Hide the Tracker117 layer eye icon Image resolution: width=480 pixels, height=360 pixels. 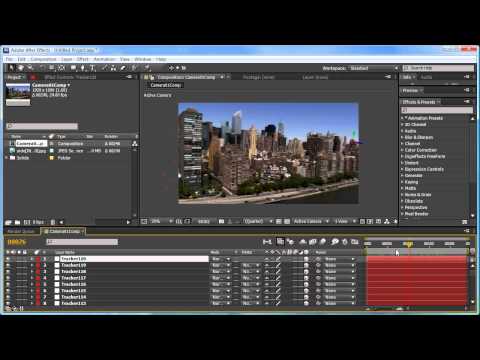8,278
